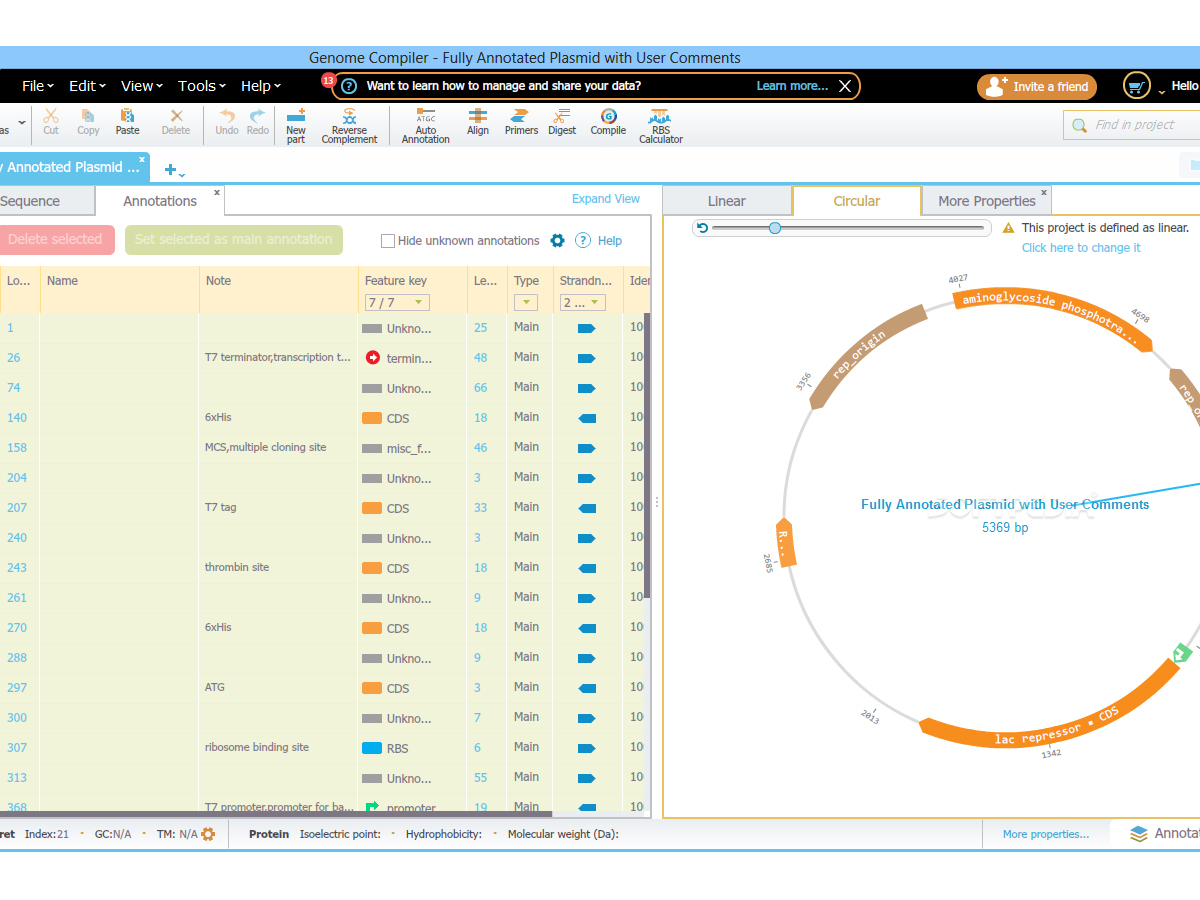Viewport: 1200px width, 900px height.
Task: Click the Expand View link
Action: (605, 199)
